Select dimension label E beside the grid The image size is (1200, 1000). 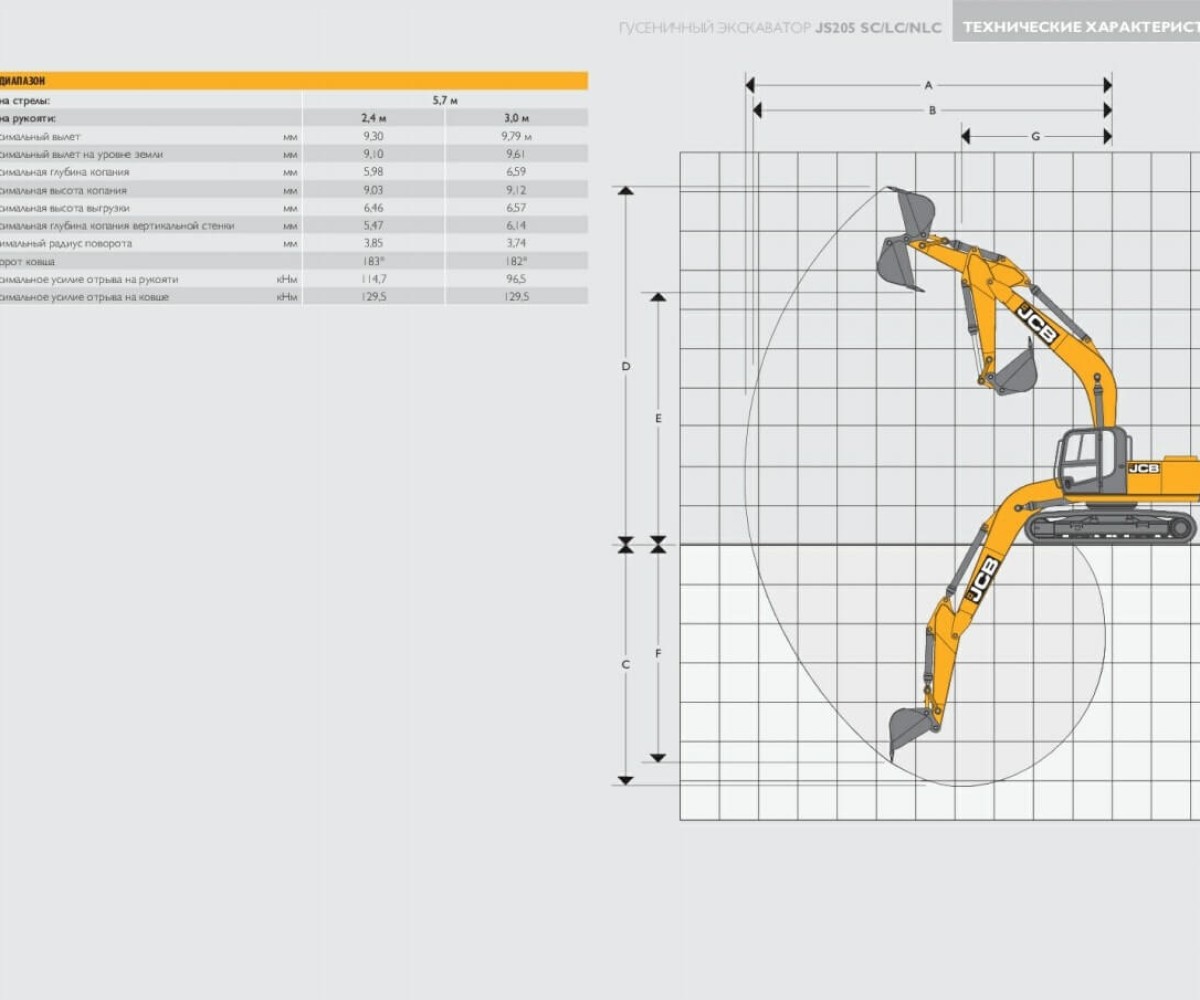pos(658,418)
